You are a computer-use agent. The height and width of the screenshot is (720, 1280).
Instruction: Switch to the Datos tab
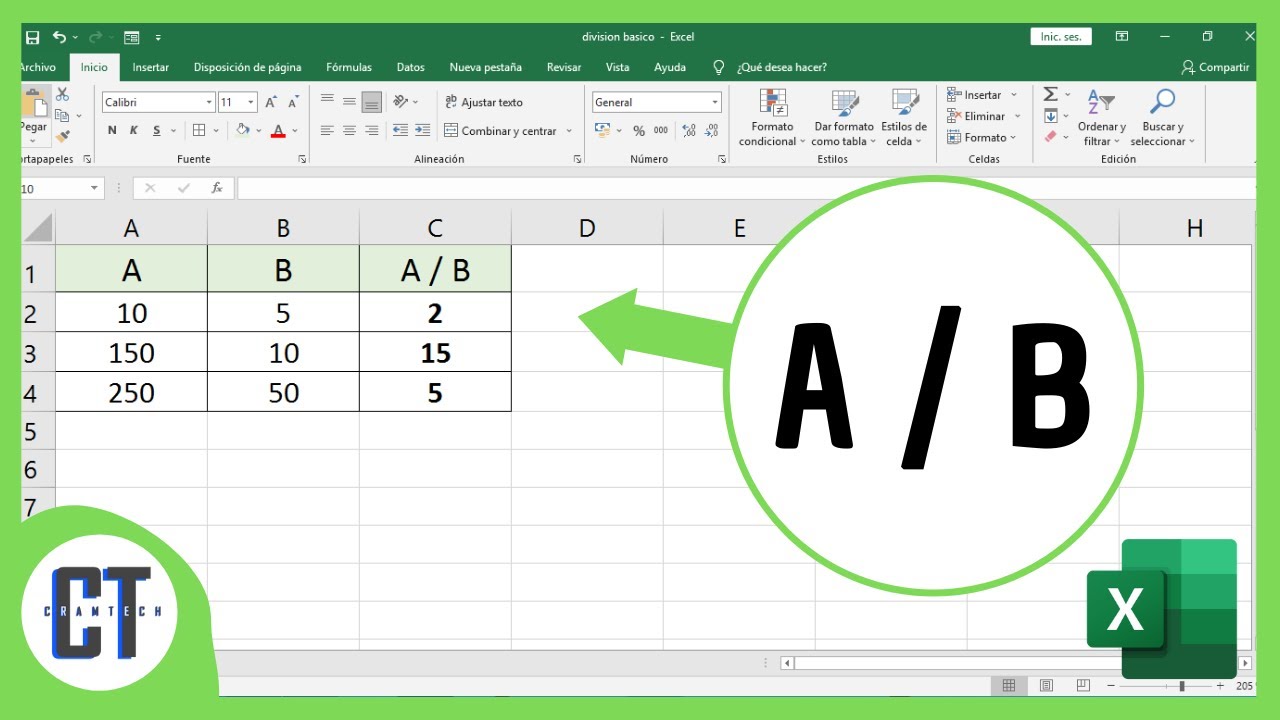(410, 67)
